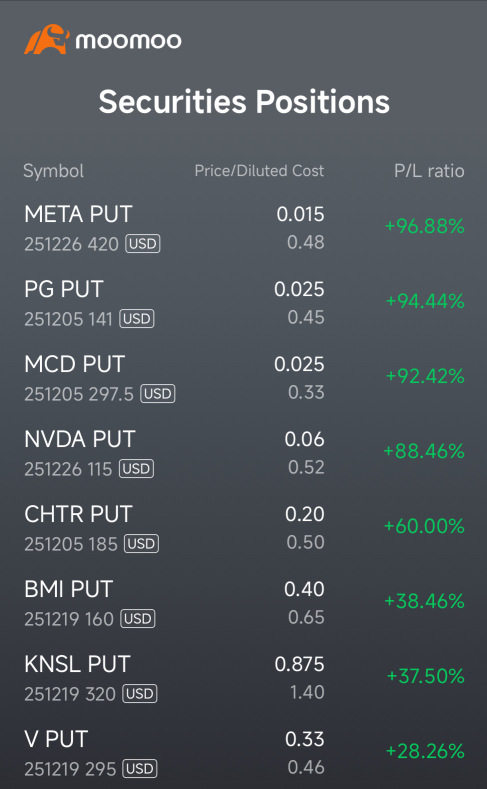Click the USD badge on KNSL PUT
Viewport: 487px width, 789px height.
click(140, 694)
